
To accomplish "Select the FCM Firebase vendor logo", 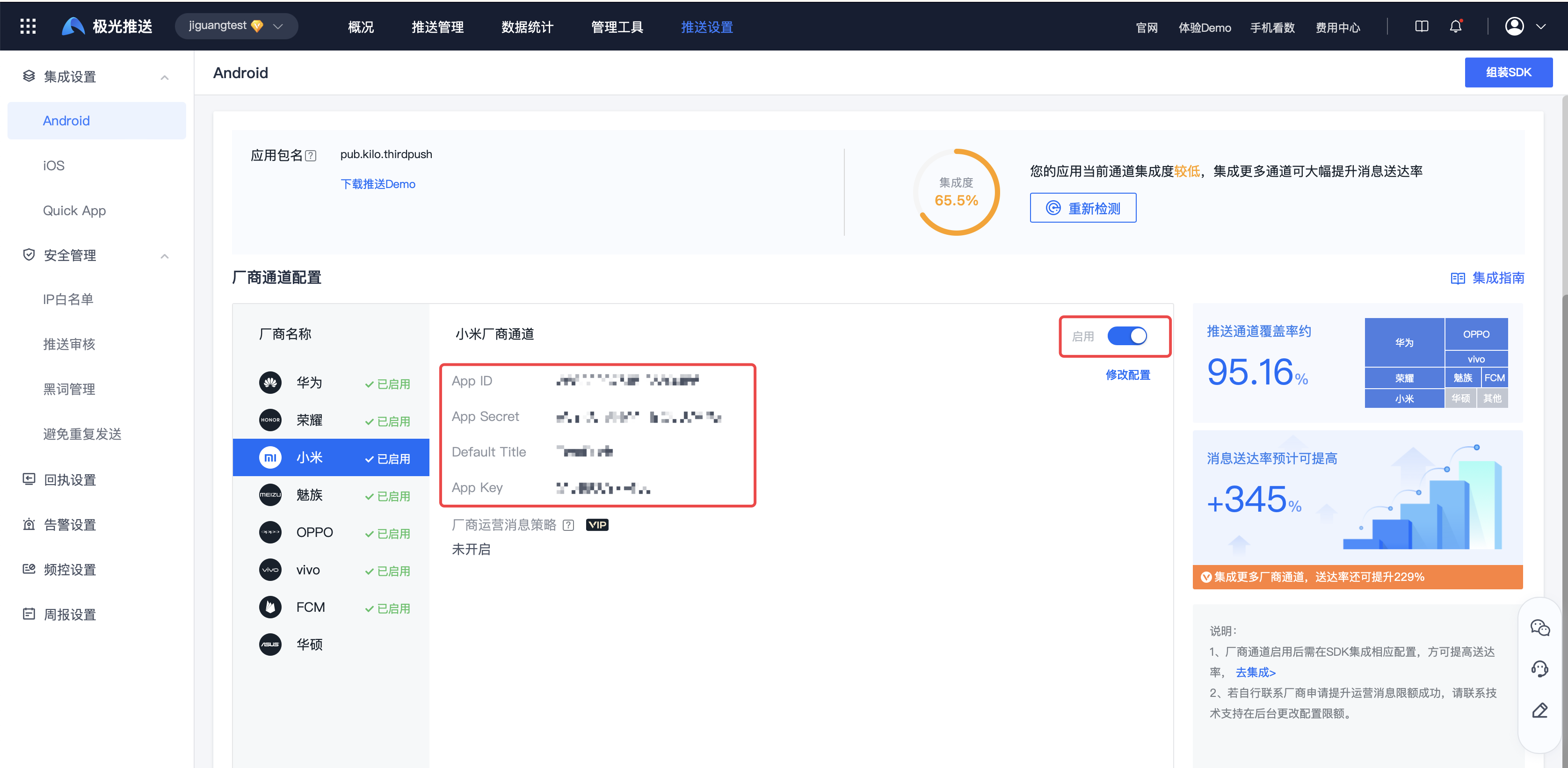I will pos(270,607).
